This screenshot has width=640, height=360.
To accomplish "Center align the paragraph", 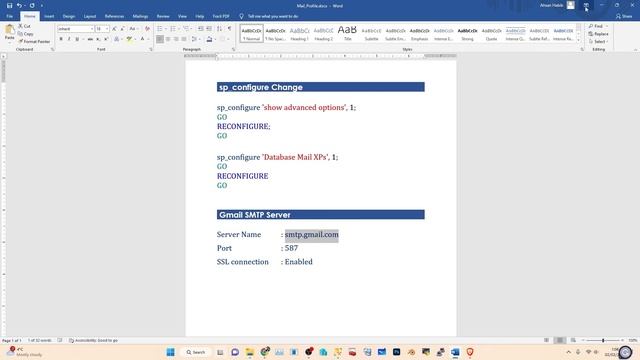I will [x=168, y=39].
